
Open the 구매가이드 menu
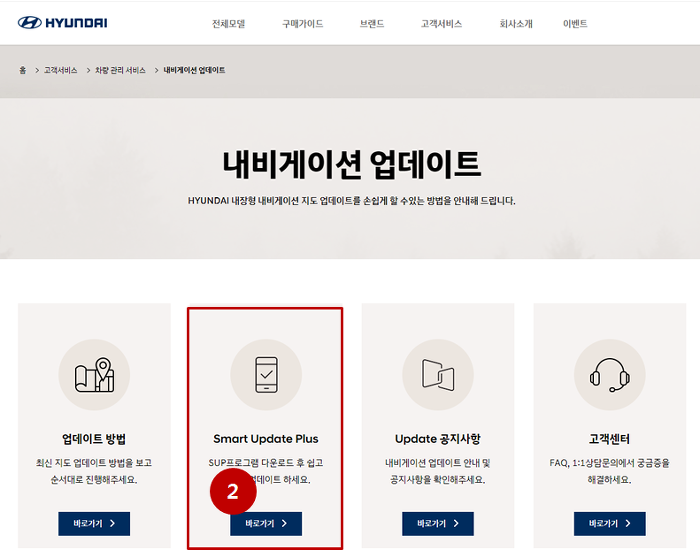point(303,24)
